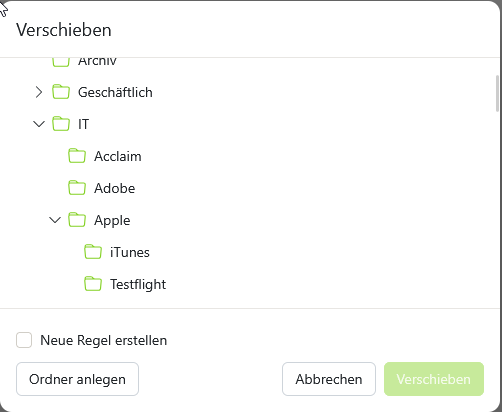
Task: Click the Ordner anlegen button
Action: click(77, 379)
